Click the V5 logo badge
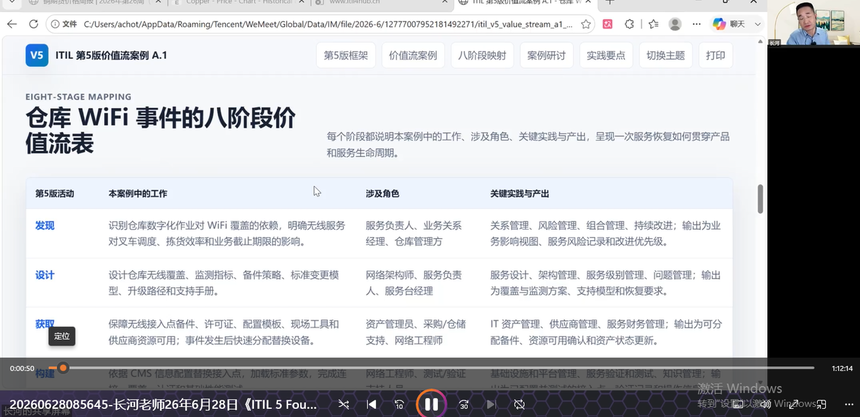 [37, 55]
